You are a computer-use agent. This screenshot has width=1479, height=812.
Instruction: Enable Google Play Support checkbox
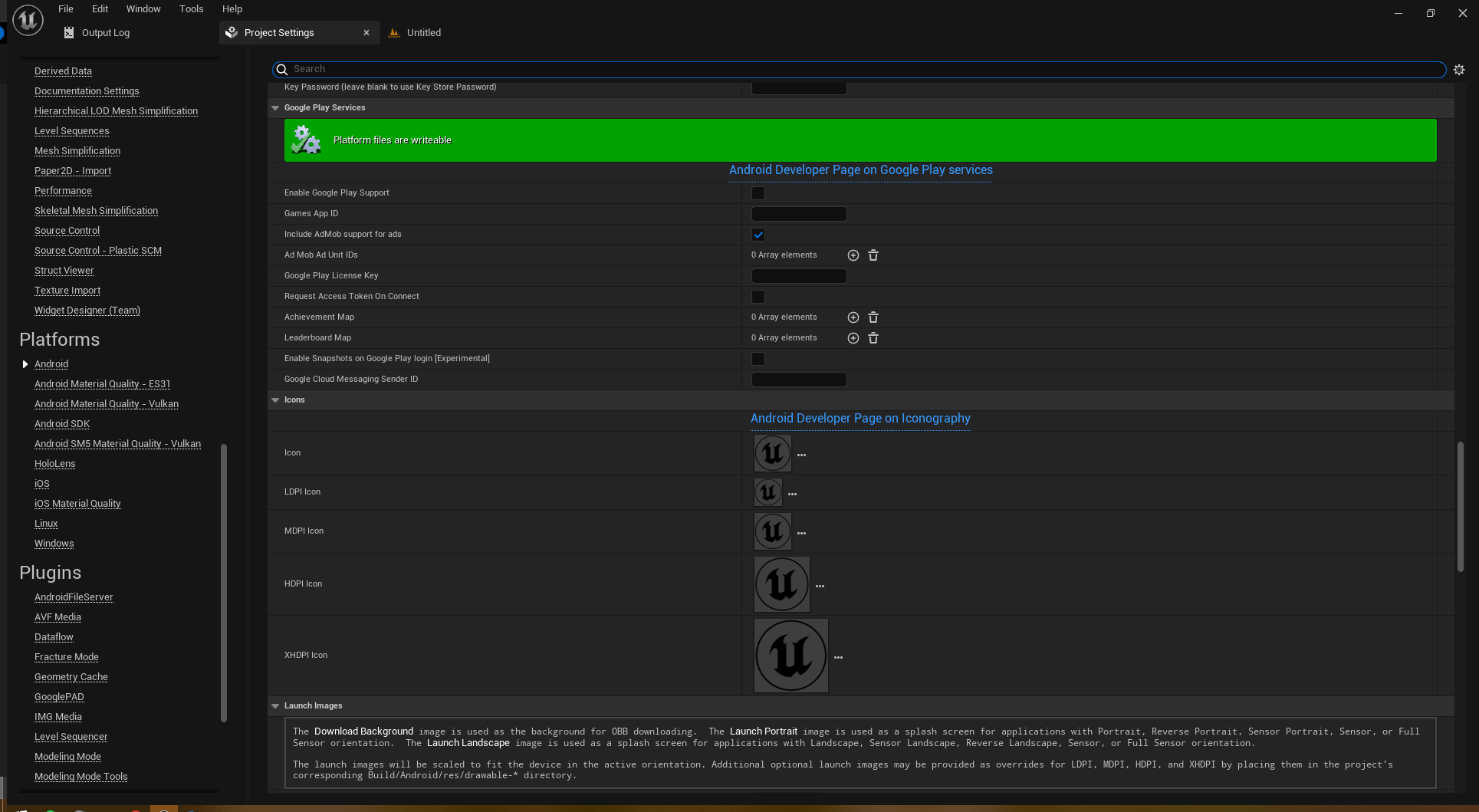click(x=758, y=193)
